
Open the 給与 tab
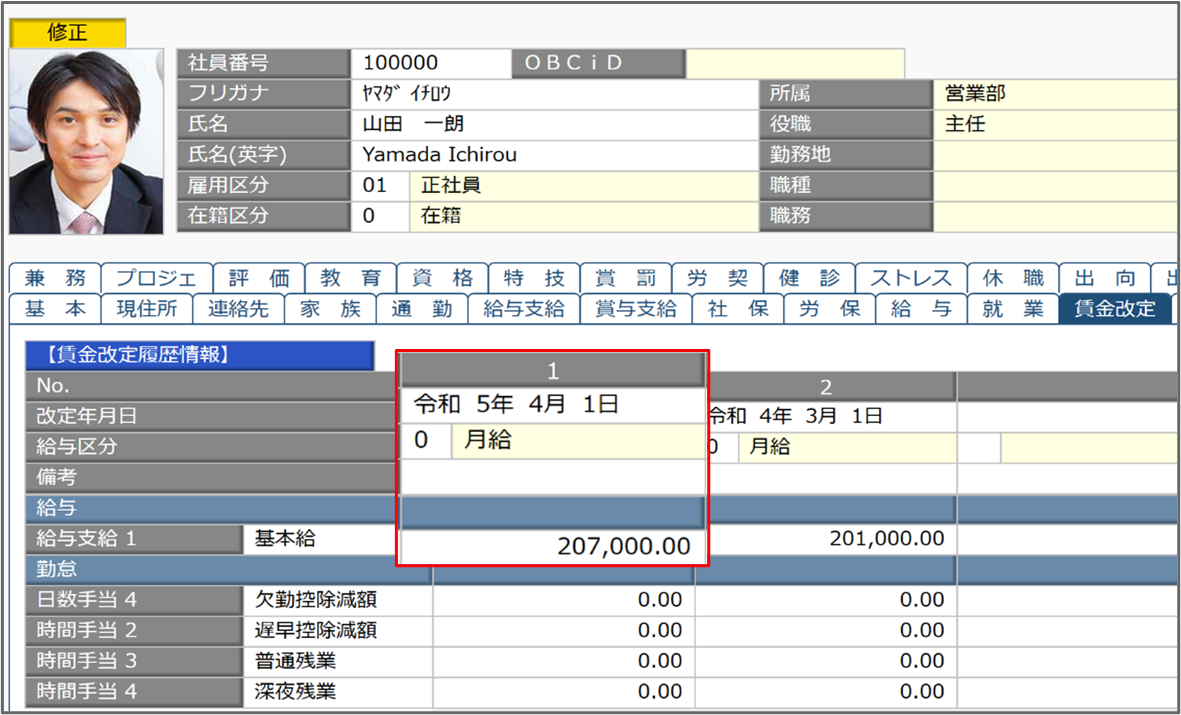pyautogui.click(x=921, y=309)
